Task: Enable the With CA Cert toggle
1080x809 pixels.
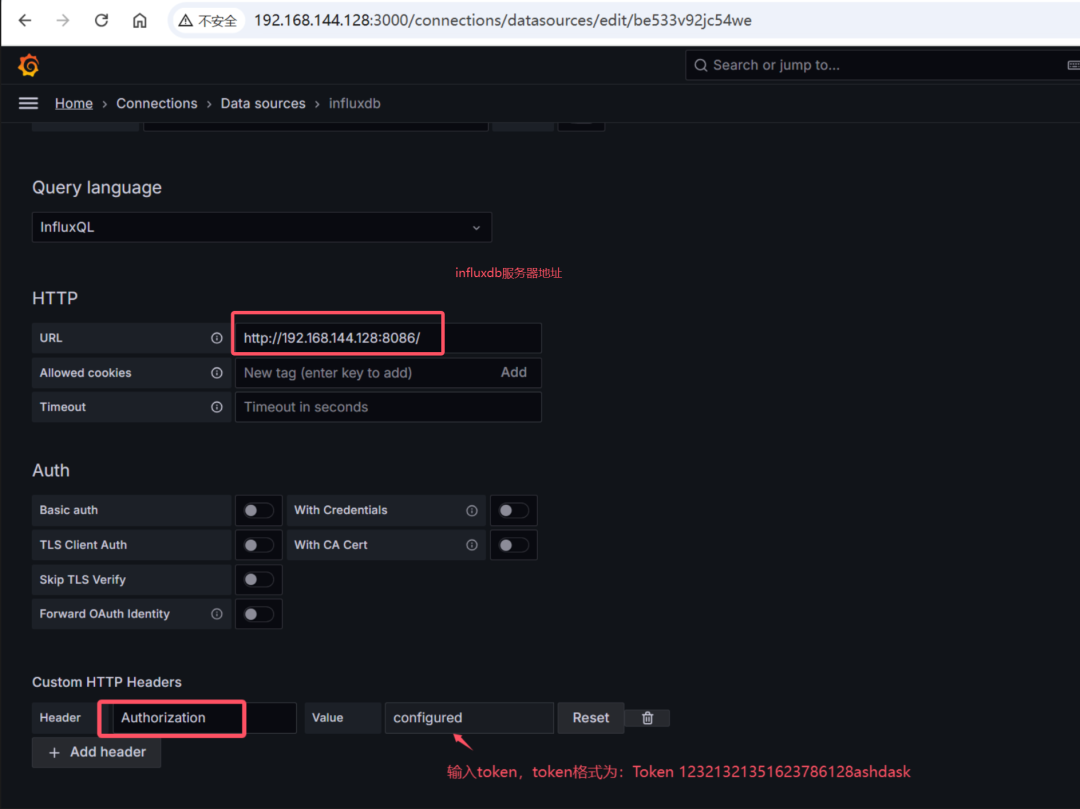Action: click(514, 545)
